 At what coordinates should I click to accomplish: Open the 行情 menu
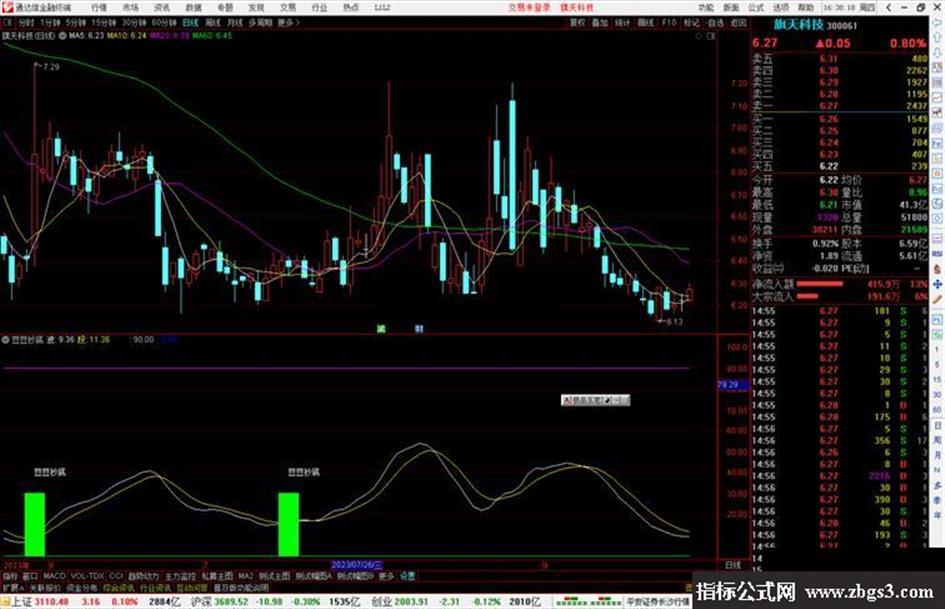click(99, 7)
